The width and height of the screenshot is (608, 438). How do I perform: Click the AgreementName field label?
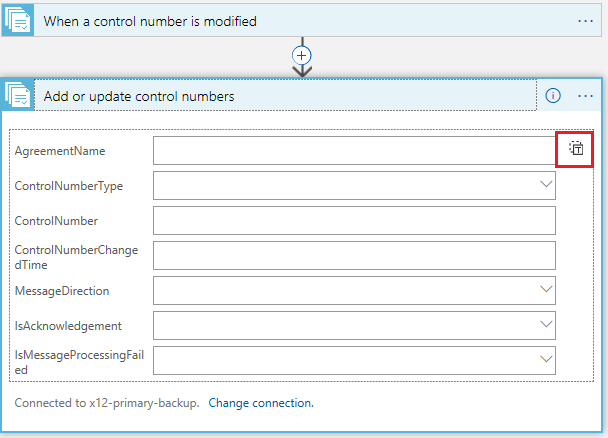point(60,151)
